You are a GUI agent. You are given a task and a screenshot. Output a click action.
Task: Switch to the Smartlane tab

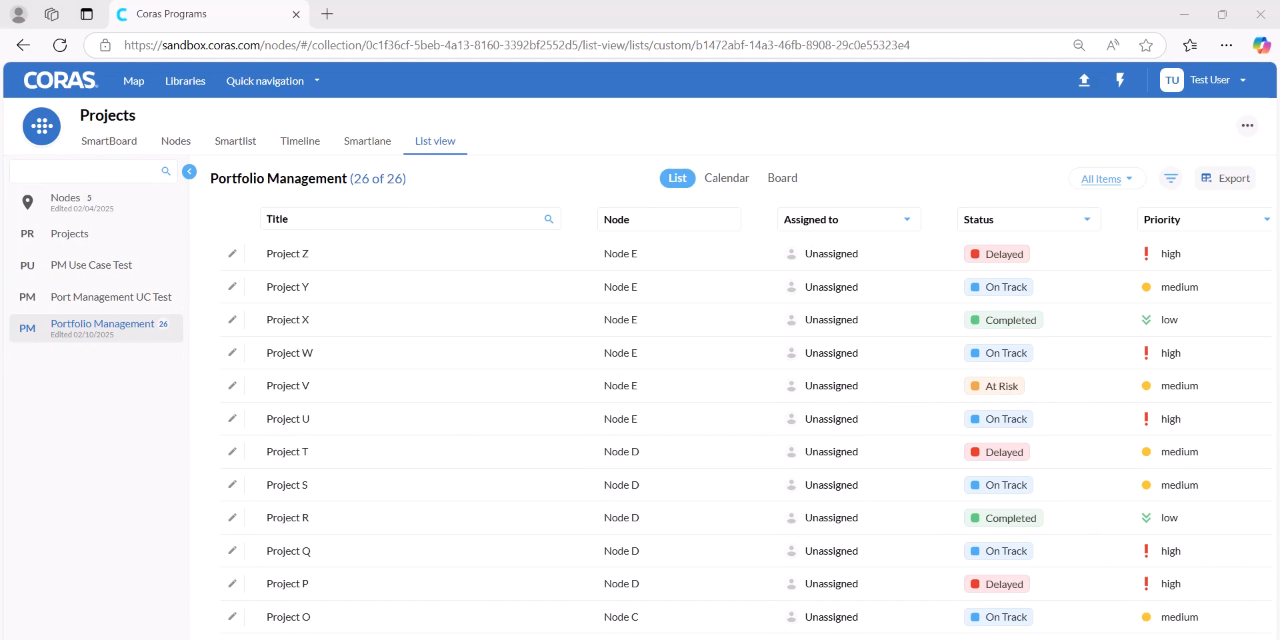pos(367,141)
